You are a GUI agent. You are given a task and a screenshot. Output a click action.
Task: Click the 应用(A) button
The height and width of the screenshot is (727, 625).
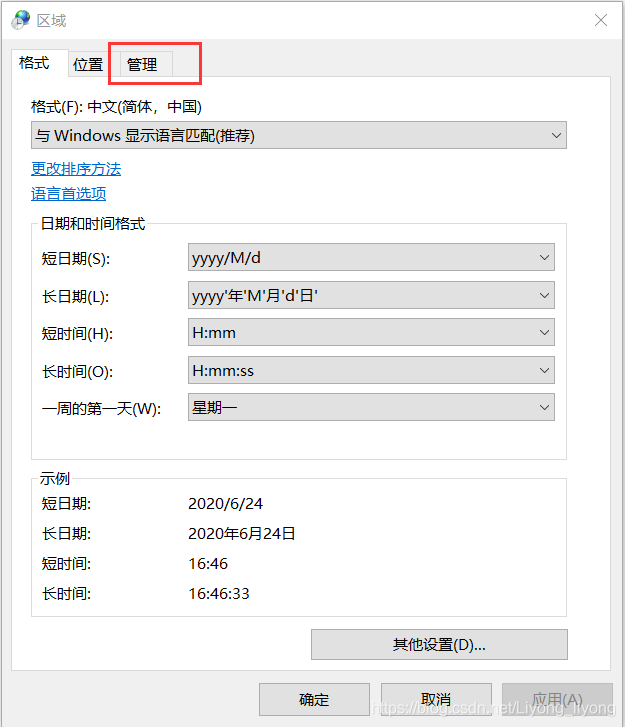tap(557, 699)
